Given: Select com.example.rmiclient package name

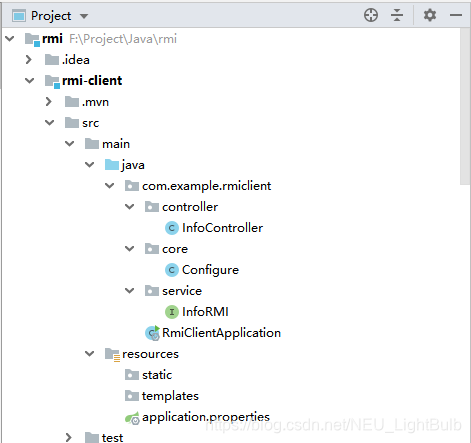Looking at the screenshot, I should tap(206, 186).
